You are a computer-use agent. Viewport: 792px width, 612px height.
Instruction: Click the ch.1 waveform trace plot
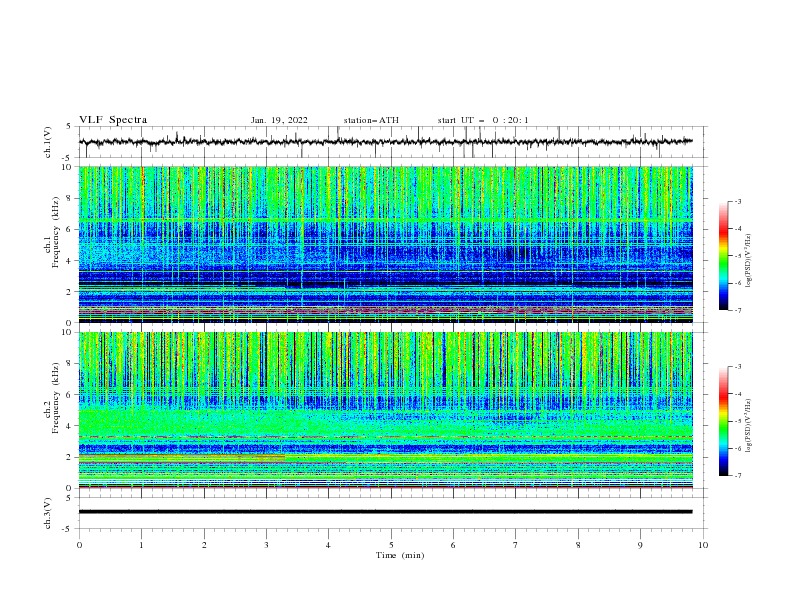coord(386,142)
